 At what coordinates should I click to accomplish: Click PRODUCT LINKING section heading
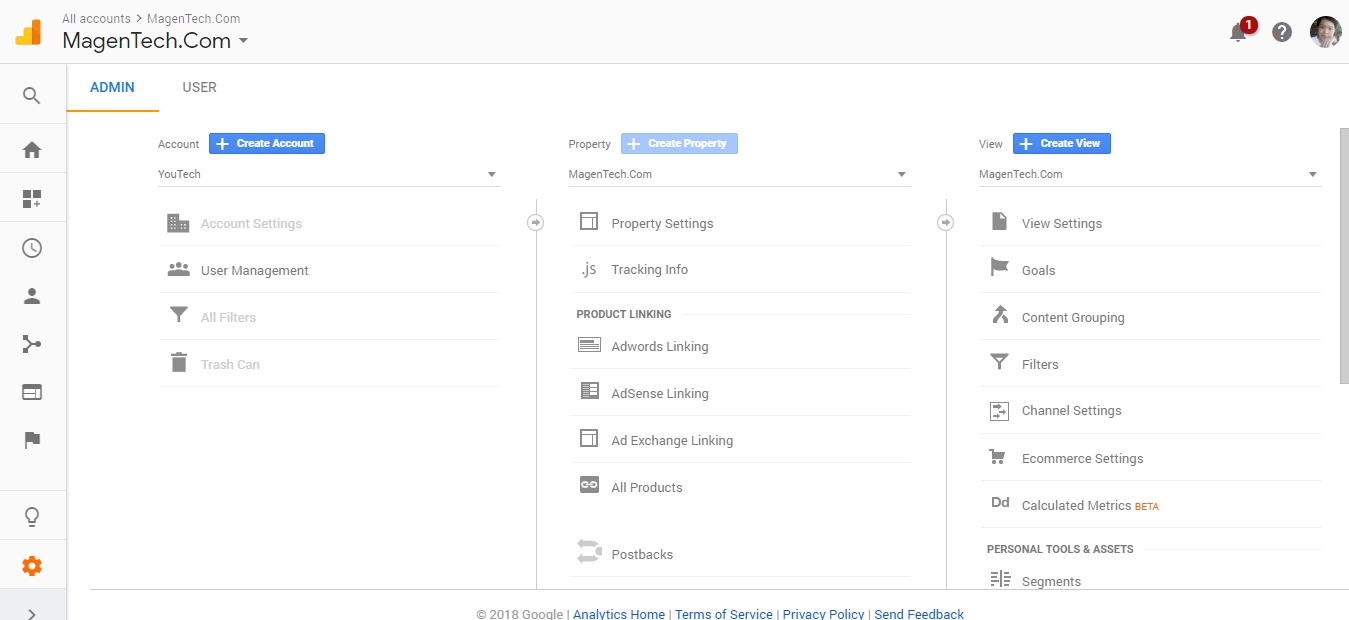tap(624, 314)
